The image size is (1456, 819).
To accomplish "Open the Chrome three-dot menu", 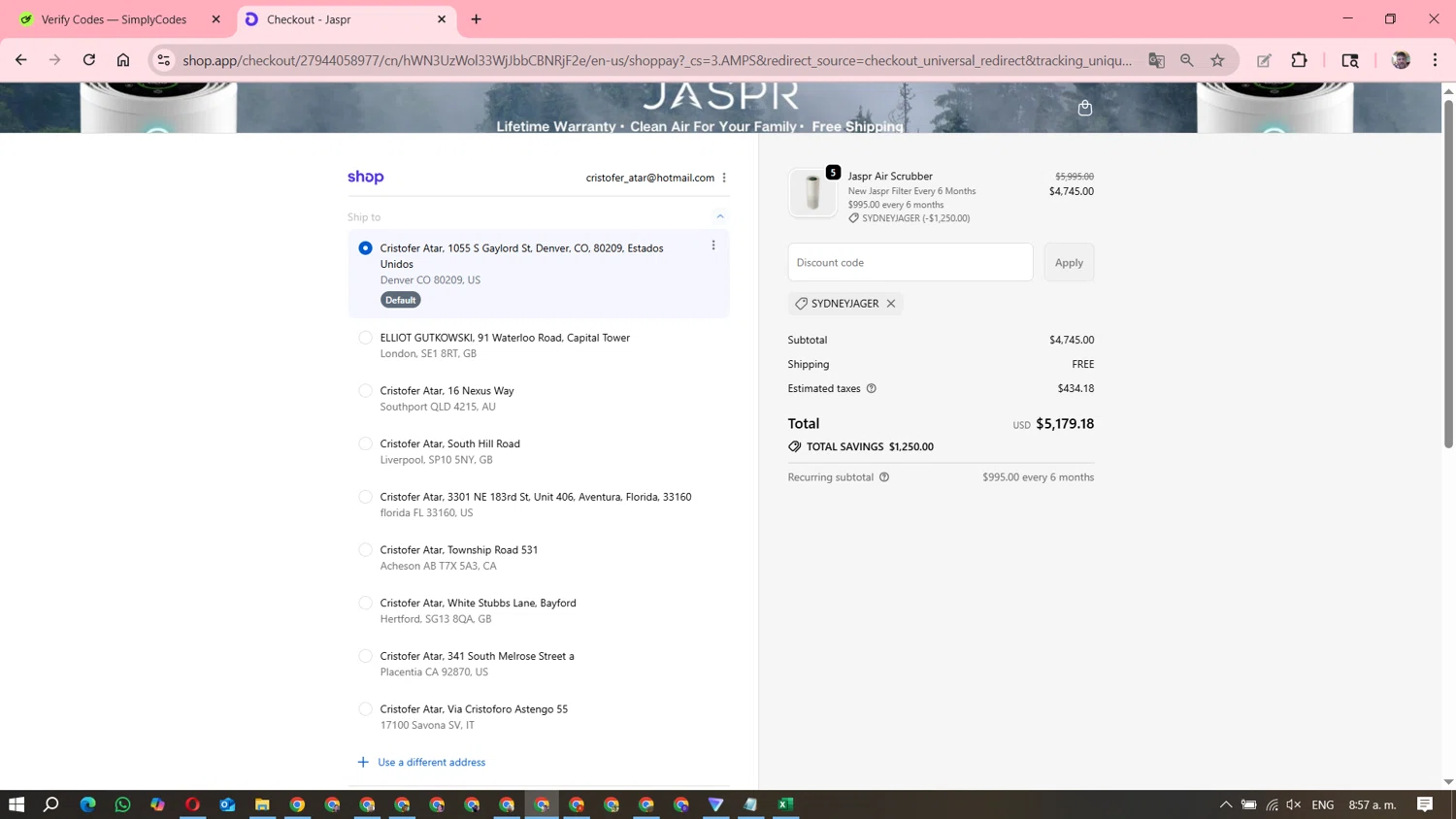I will coord(1435,60).
